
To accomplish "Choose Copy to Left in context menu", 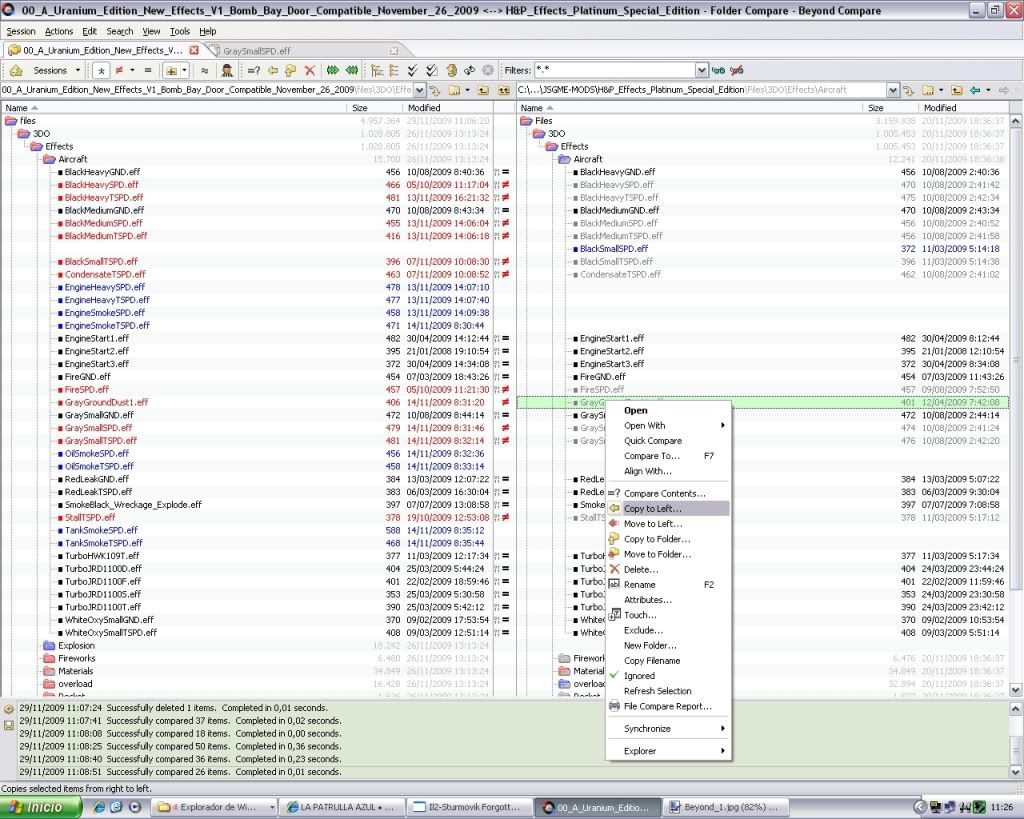I will pos(668,509).
